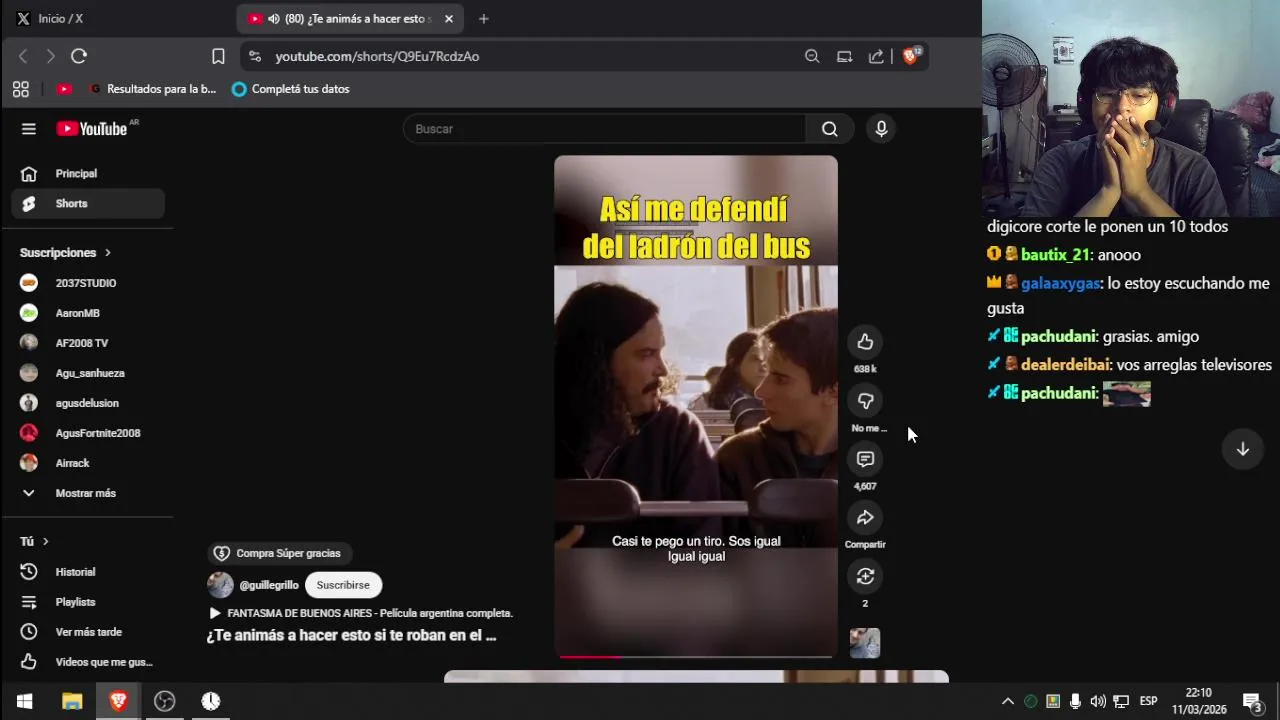Bookmark this page with bookmark icon

[x=218, y=56]
